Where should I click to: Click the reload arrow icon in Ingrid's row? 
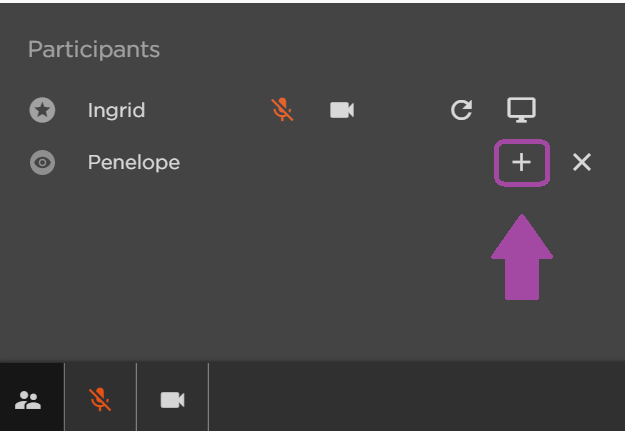coord(462,110)
